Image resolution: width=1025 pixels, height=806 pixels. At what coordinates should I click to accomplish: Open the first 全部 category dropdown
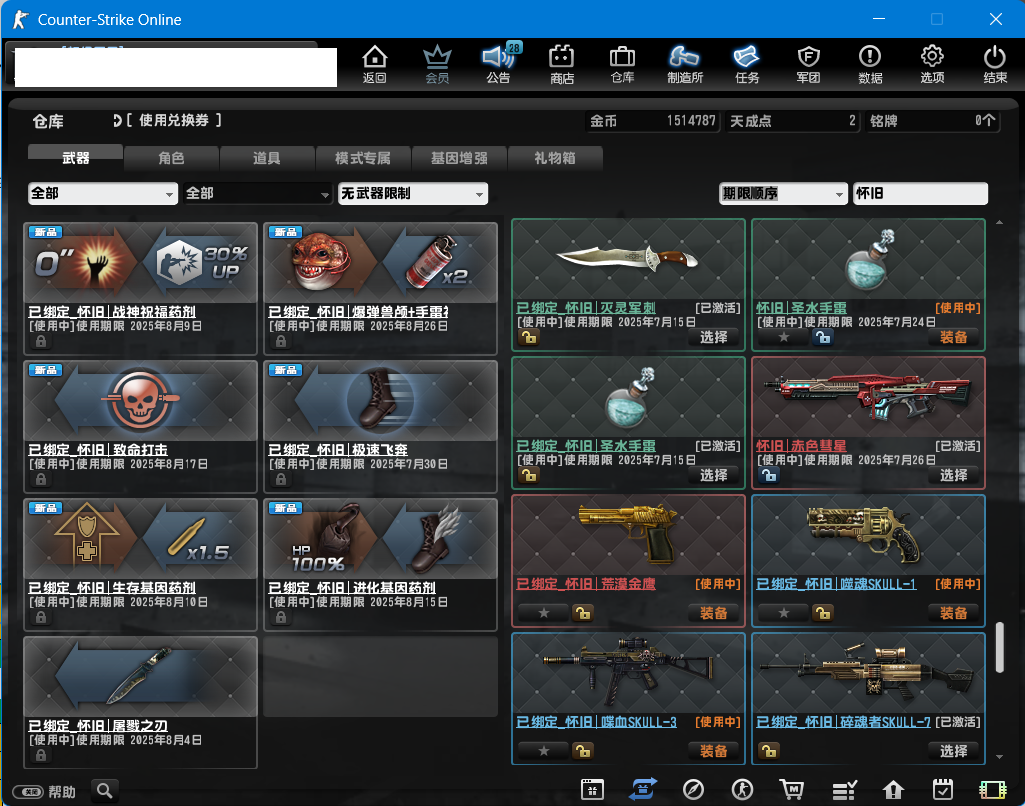click(x=103, y=193)
